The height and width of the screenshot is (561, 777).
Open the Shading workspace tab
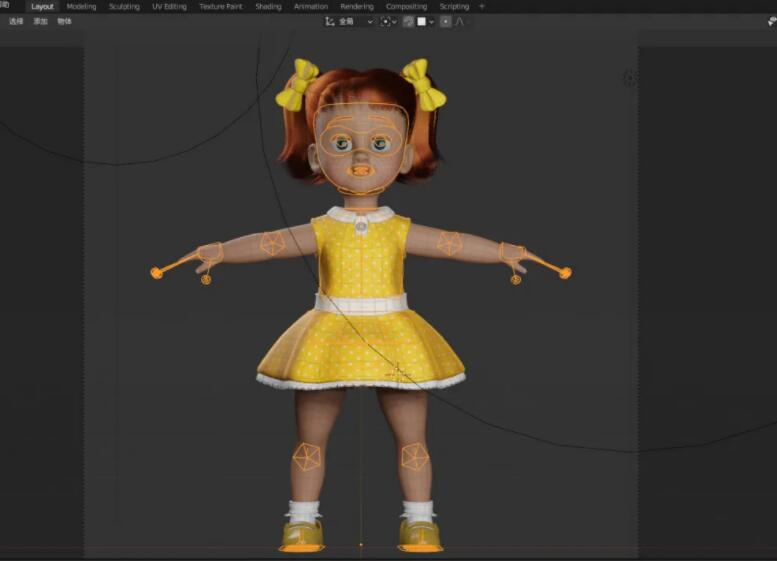[x=268, y=6]
